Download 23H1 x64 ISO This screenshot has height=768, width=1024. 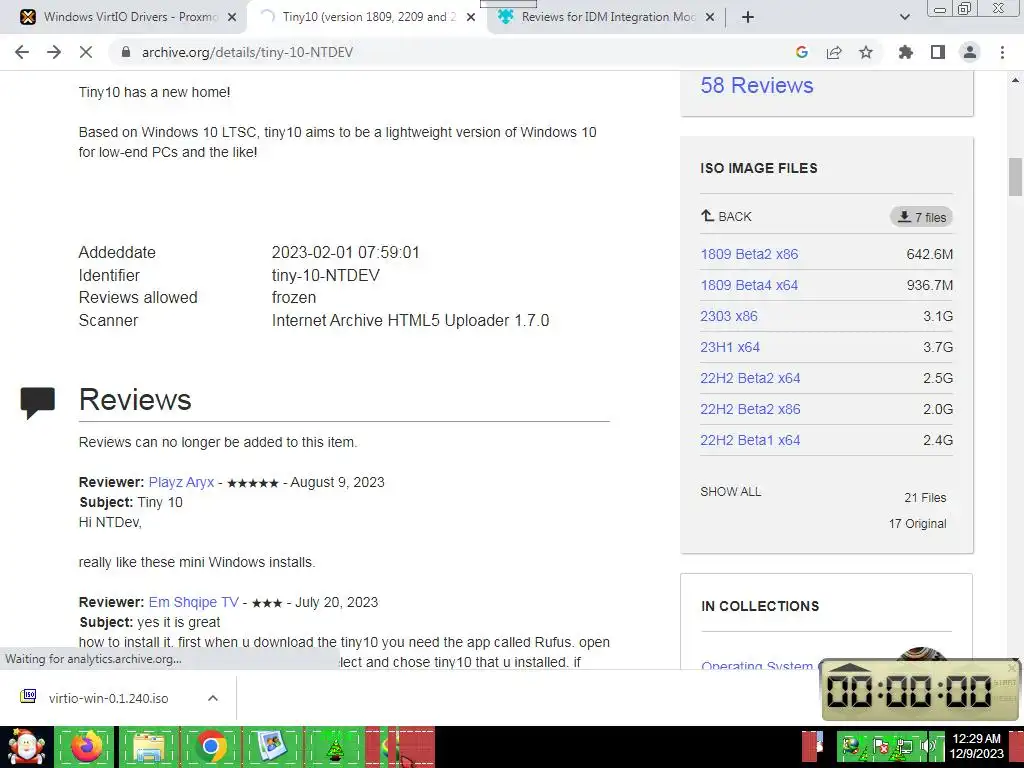coord(730,347)
